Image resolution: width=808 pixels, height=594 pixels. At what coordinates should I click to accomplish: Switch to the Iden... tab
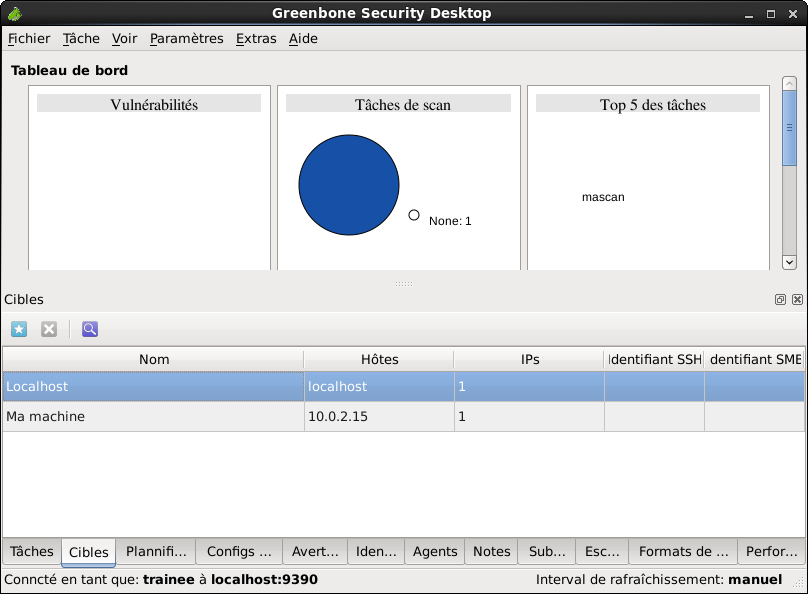pyautogui.click(x=376, y=552)
